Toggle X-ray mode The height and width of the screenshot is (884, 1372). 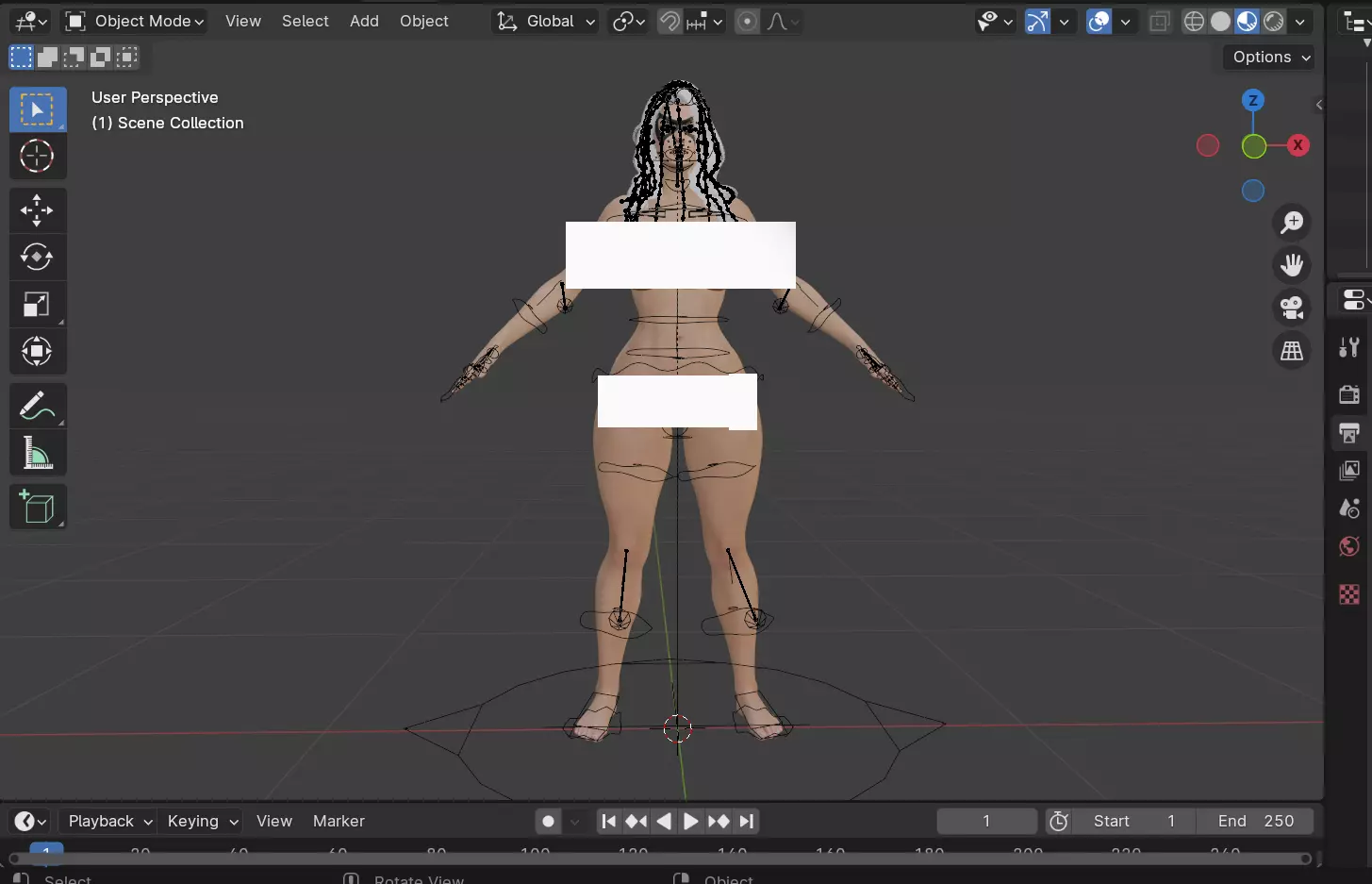pyautogui.click(x=1160, y=21)
